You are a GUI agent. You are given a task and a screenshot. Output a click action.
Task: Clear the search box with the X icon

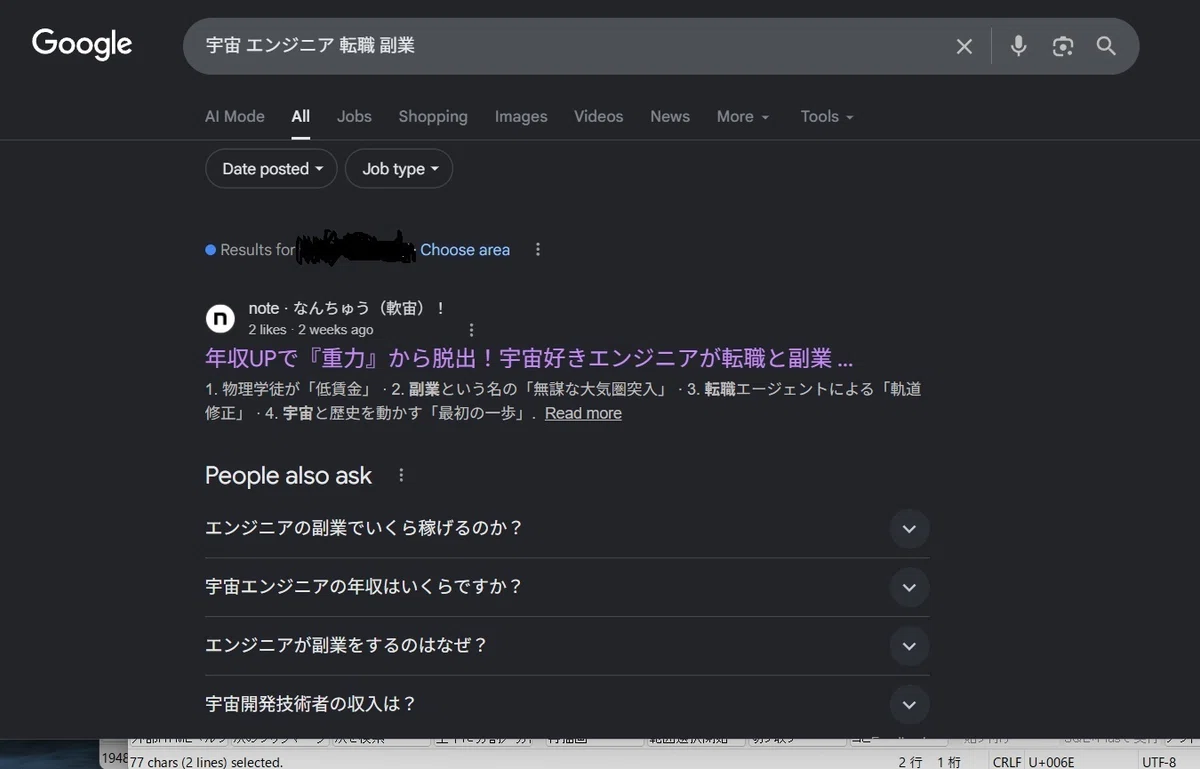tap(964, 46)
